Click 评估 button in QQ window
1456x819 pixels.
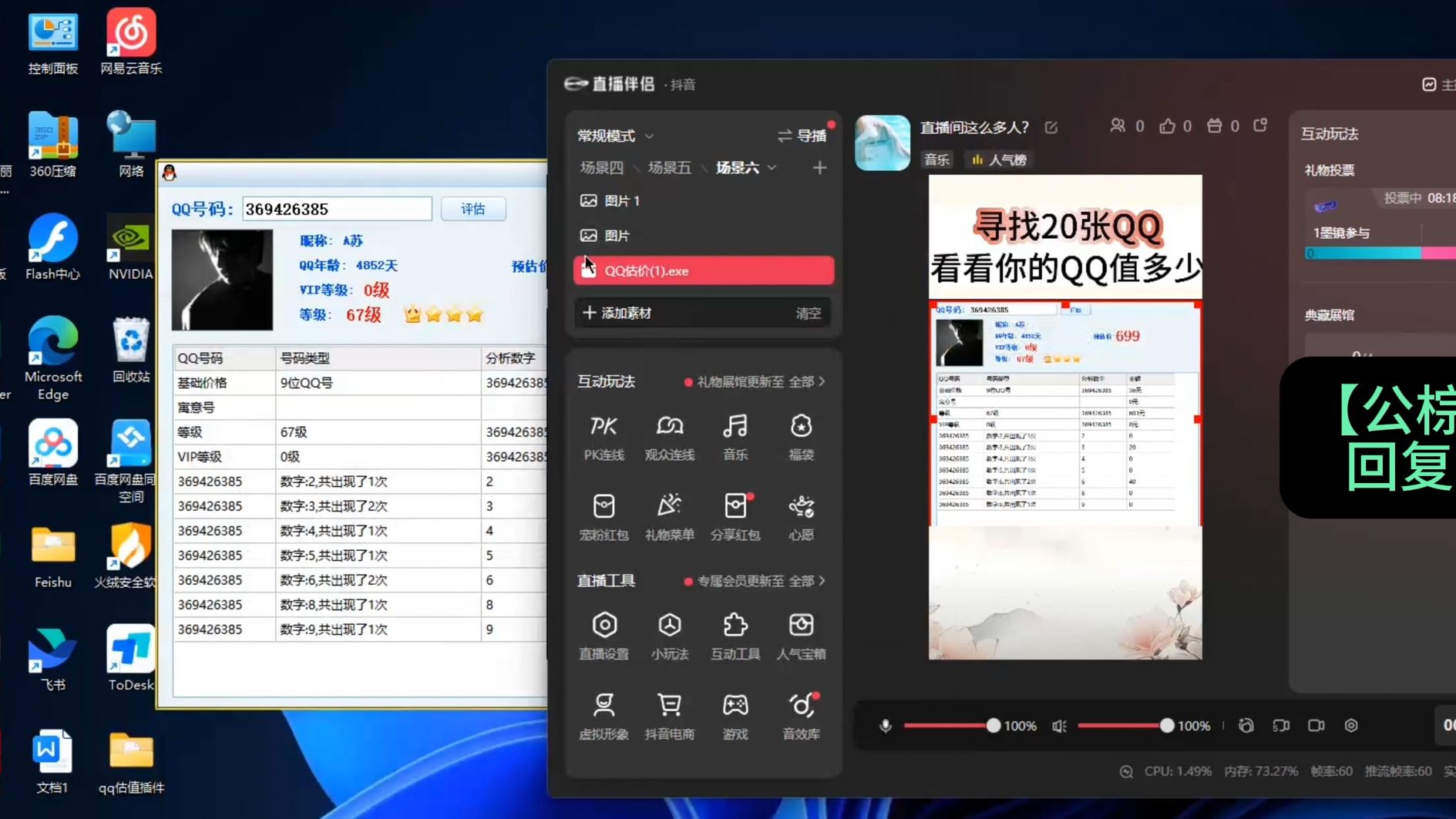[x=473, y=209]
